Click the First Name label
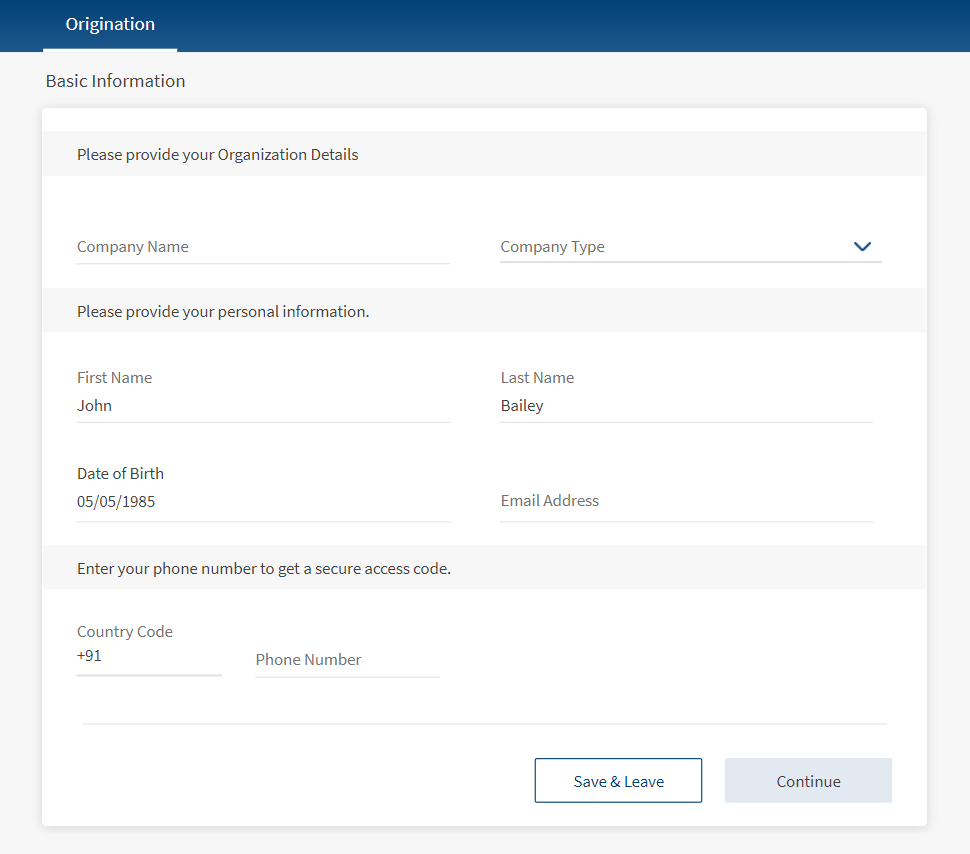 (x=114, y=377)
